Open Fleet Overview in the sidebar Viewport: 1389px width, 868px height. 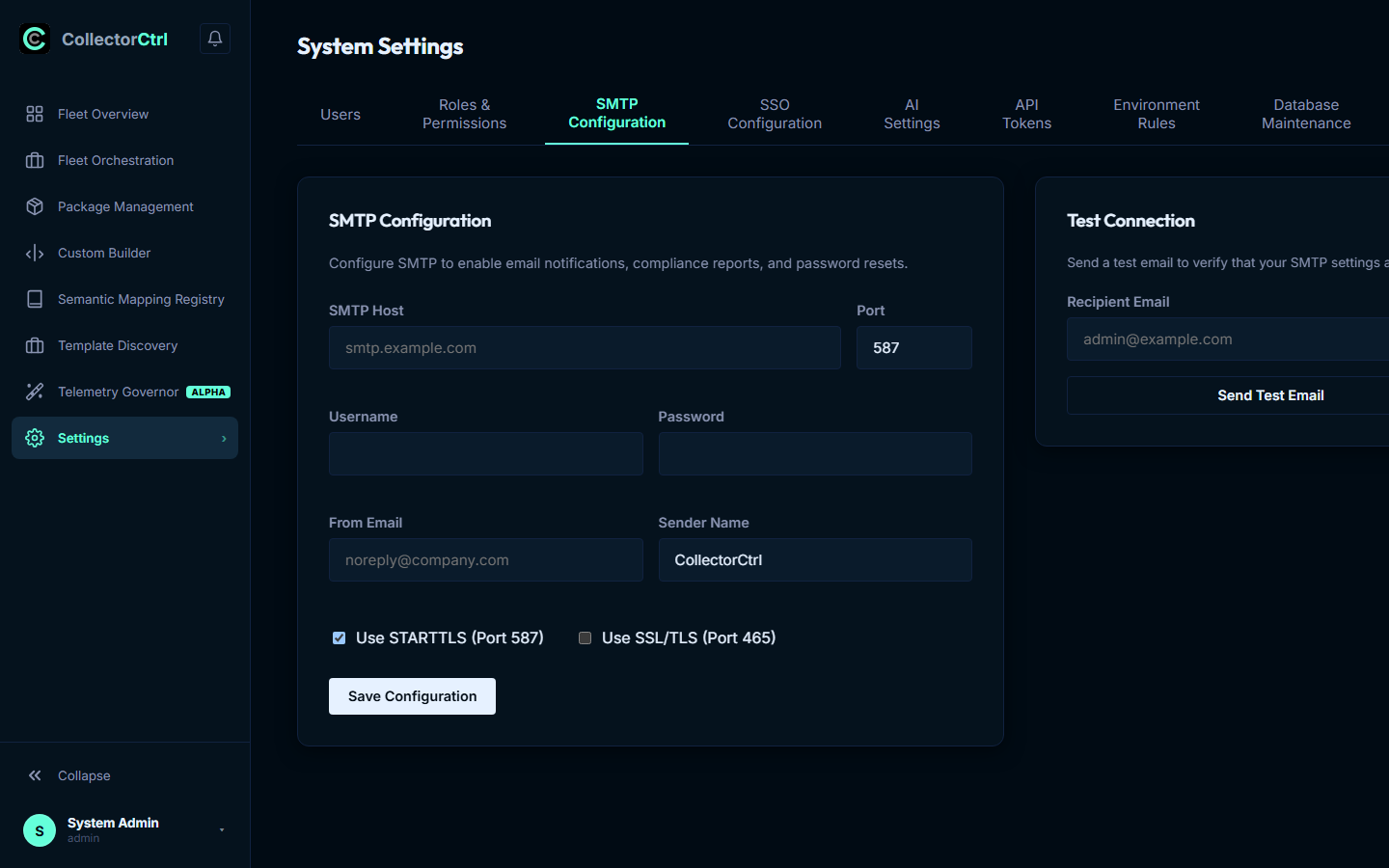click(x=124, y=114)
